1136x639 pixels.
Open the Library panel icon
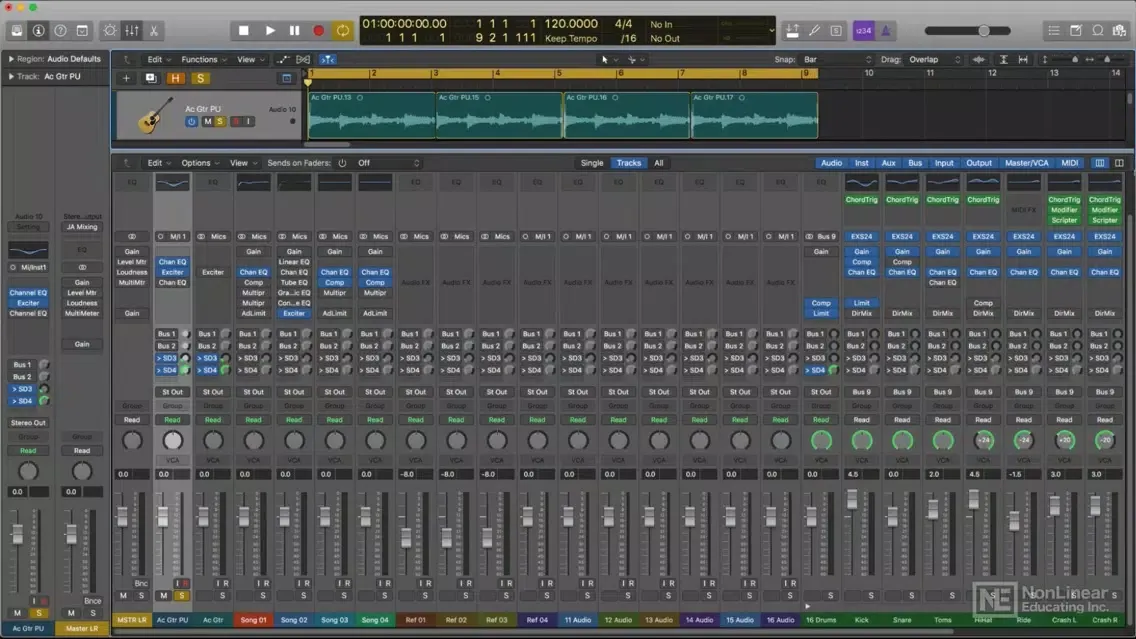pyautogui.click(x=17, y=30)
